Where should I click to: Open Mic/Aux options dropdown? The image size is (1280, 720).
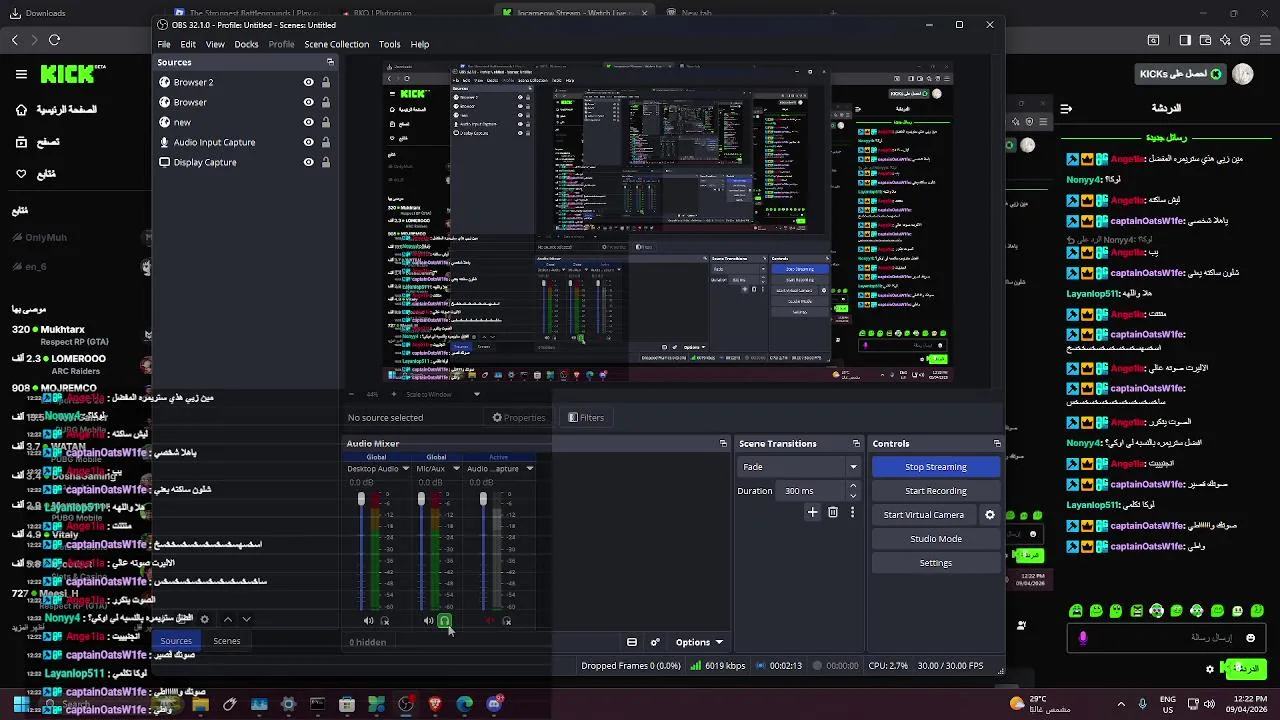456,468
